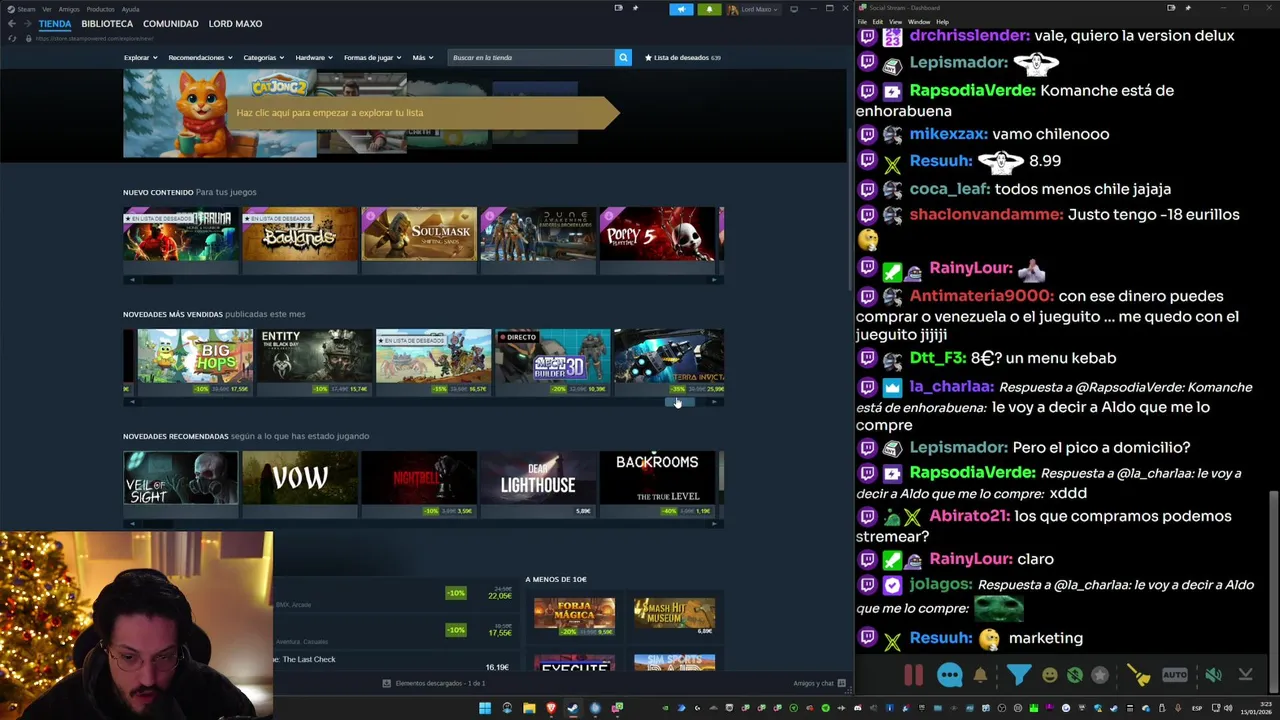Image resolution: width=1280 pixels, height=720 pixels.
Task: Click the ESP language indicator in system tray
Action: pyautogui.click(x=1197, y=708)
